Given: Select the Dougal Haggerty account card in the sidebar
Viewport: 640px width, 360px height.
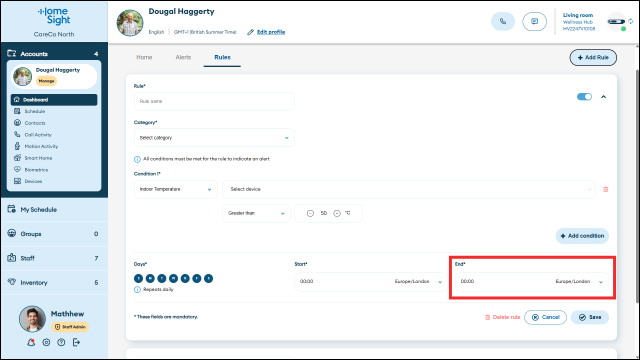Looking at the screenshot, I should point(54,76).
